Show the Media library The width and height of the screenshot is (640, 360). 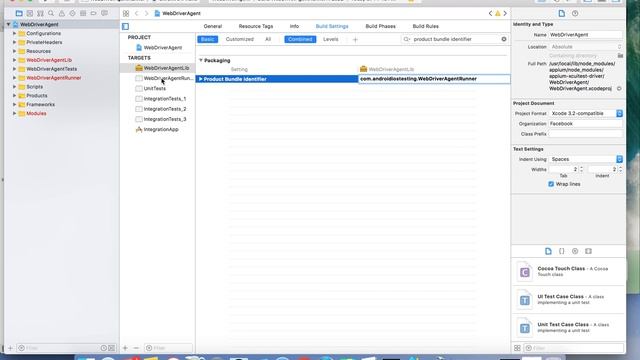tap(588, 251)
